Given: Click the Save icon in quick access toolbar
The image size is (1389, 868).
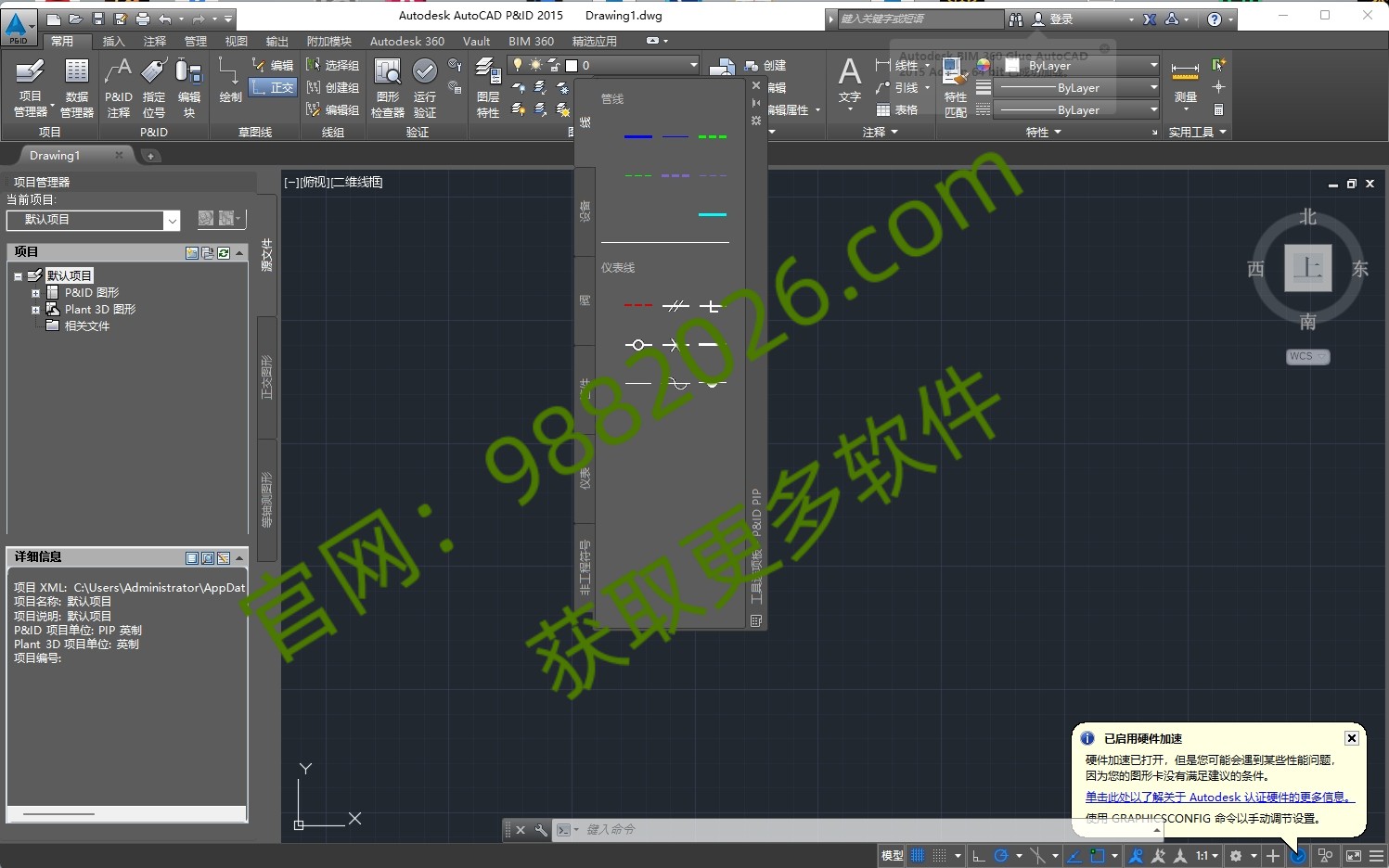Looking at the screenshot, I should coord(98,19).
